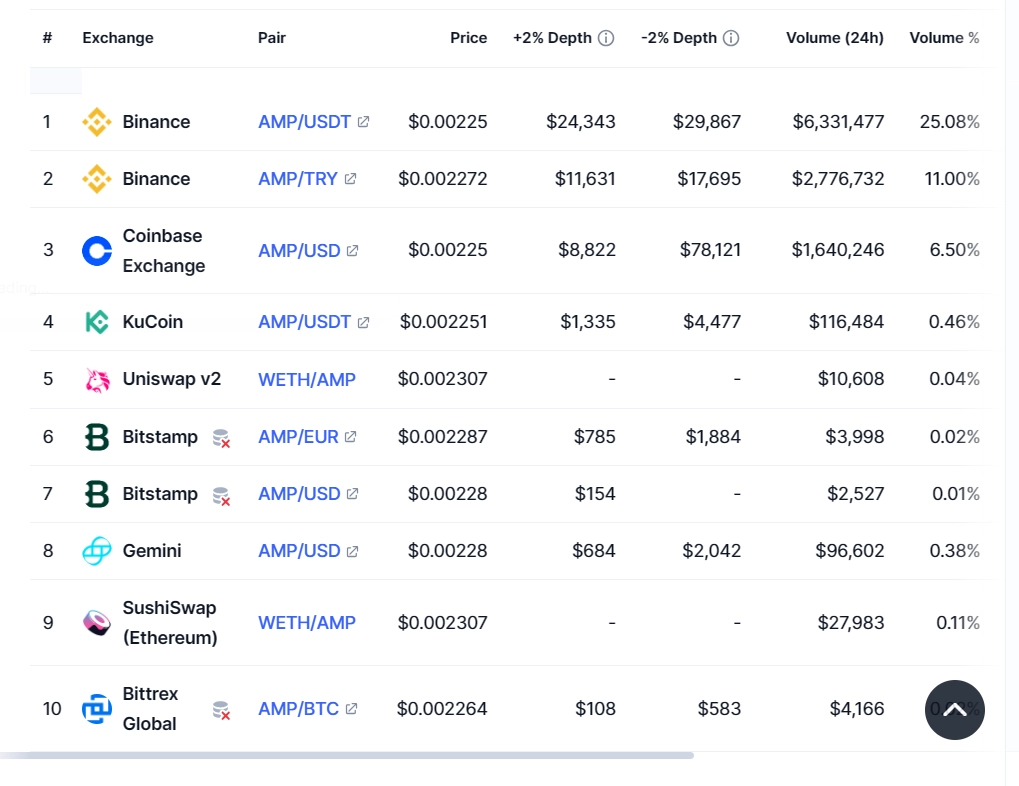Click the Bittrex Global exchange logo
The height and width of the screenshot is (786, 1019).
(96, 708)
